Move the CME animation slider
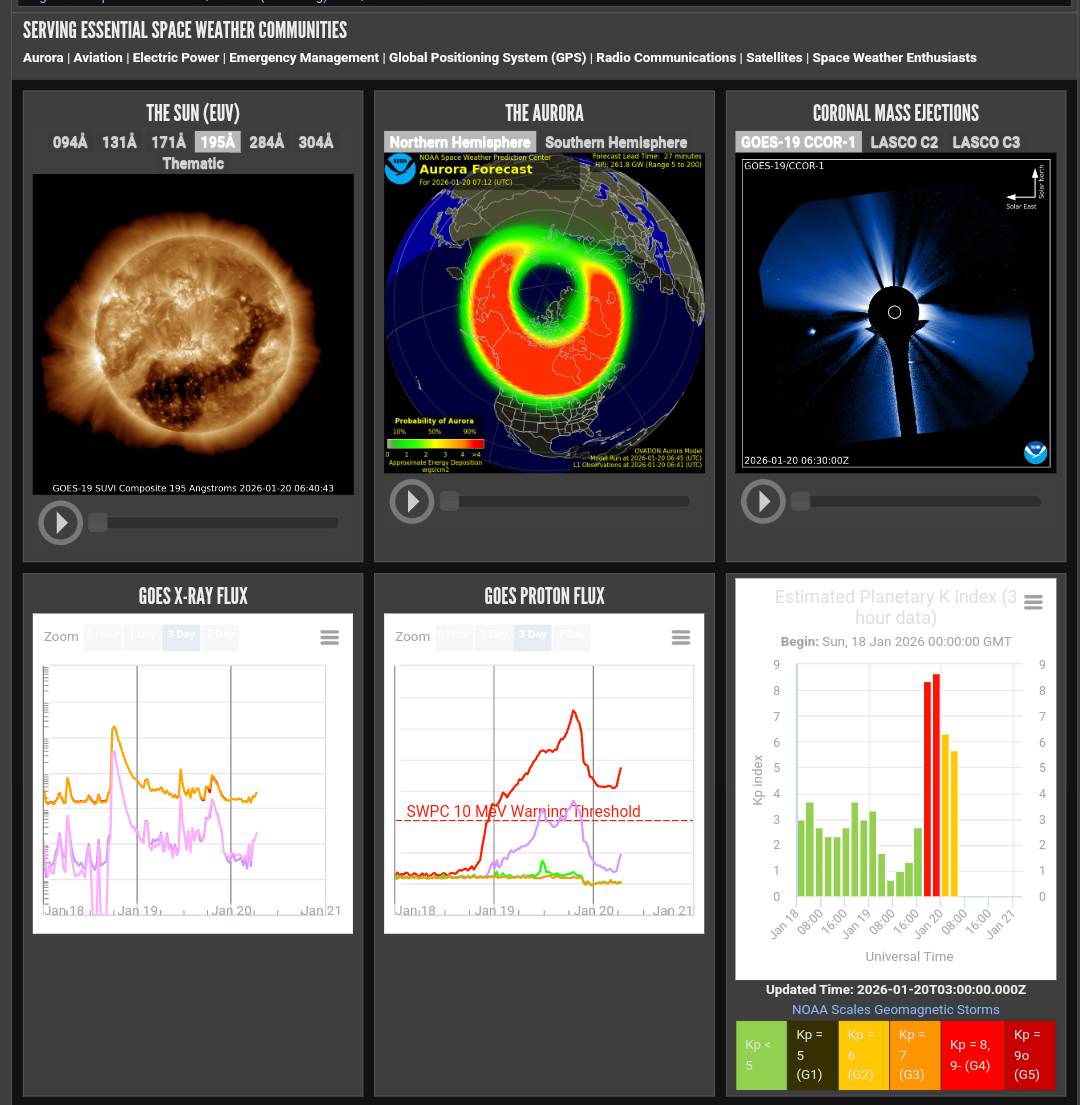Image resolution: width=1080 pixels, height=1105 pixels. (800, 502)
